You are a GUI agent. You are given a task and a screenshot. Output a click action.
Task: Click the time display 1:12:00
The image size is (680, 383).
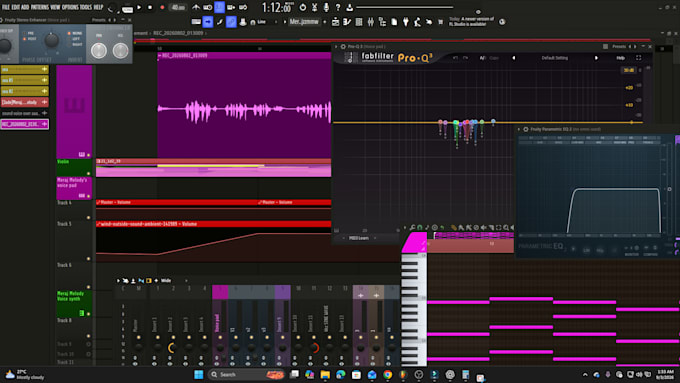coord(277,7)
